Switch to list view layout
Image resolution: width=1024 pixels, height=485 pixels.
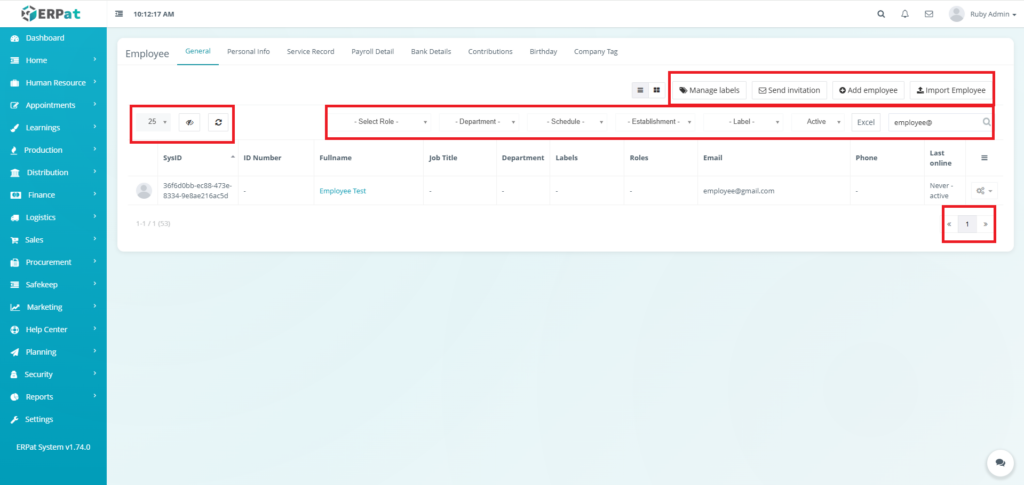[641, 90]
